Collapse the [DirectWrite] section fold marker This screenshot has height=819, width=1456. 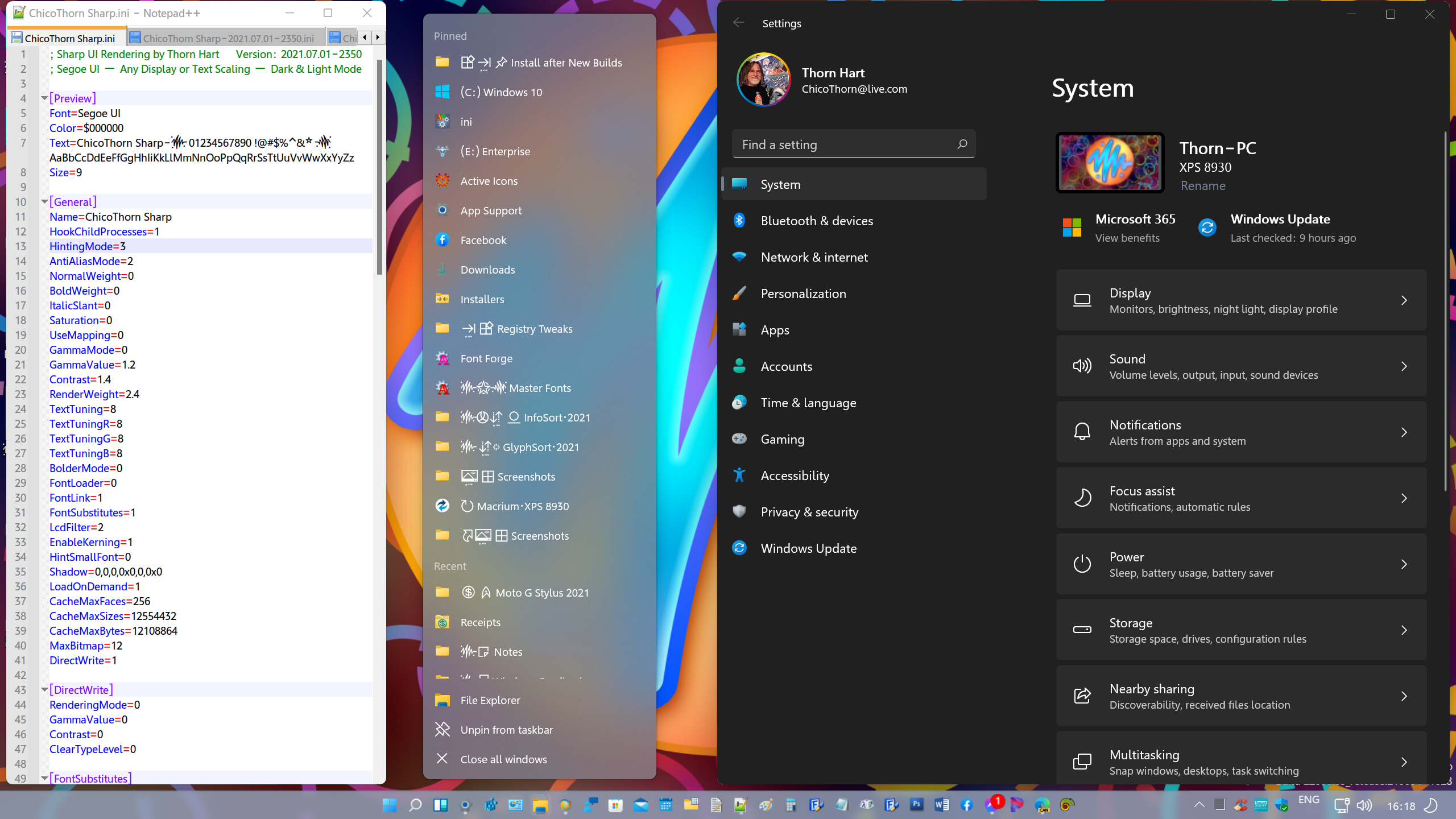pos(44,690)
